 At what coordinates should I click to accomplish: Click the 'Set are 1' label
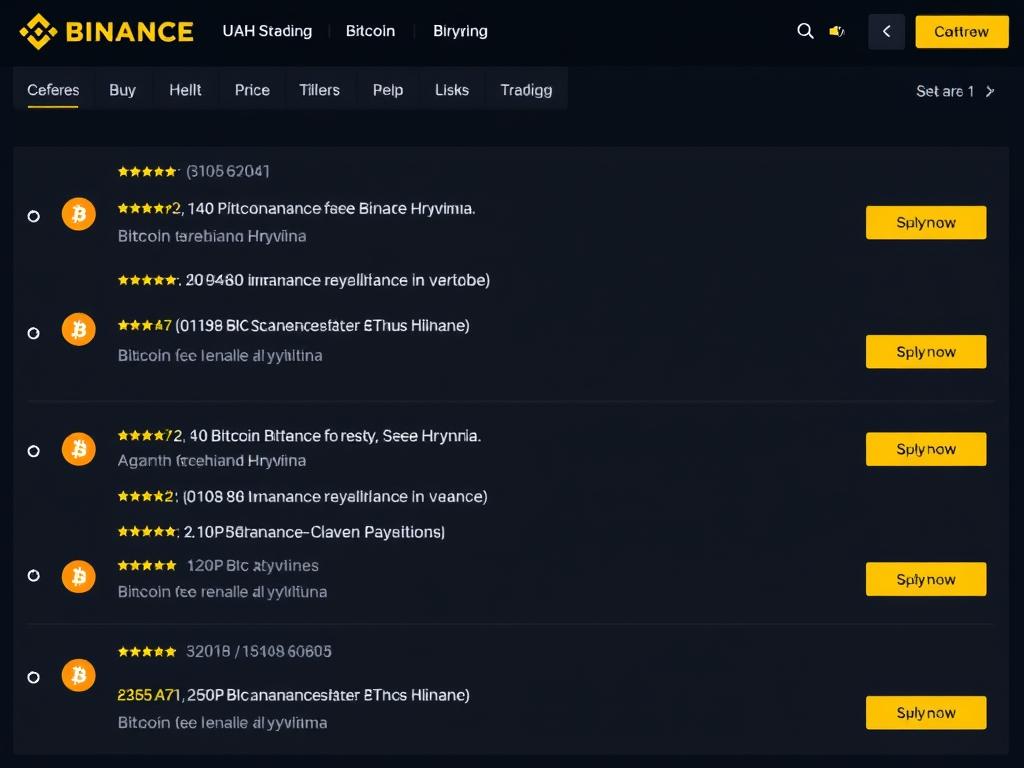[x=944, y=91]
